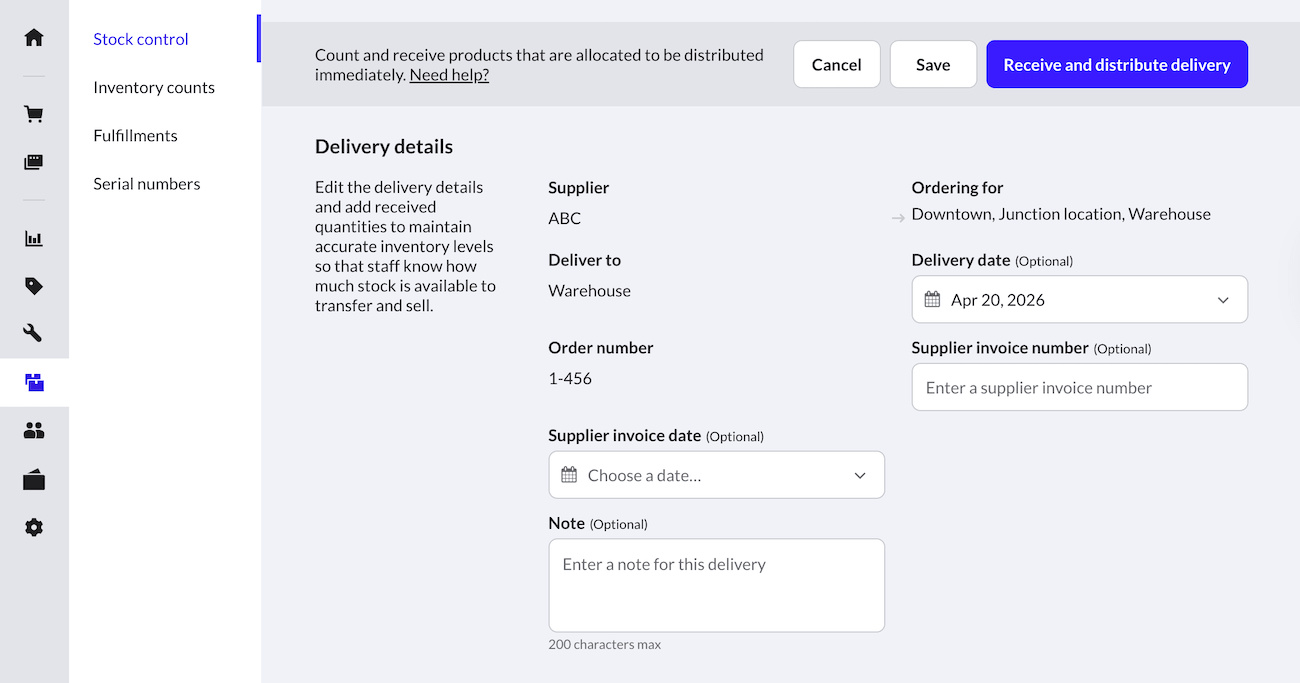1300x683 pixels.
Task: Focus the Supplier invoice number field
Action: [x=1080, y=387]
